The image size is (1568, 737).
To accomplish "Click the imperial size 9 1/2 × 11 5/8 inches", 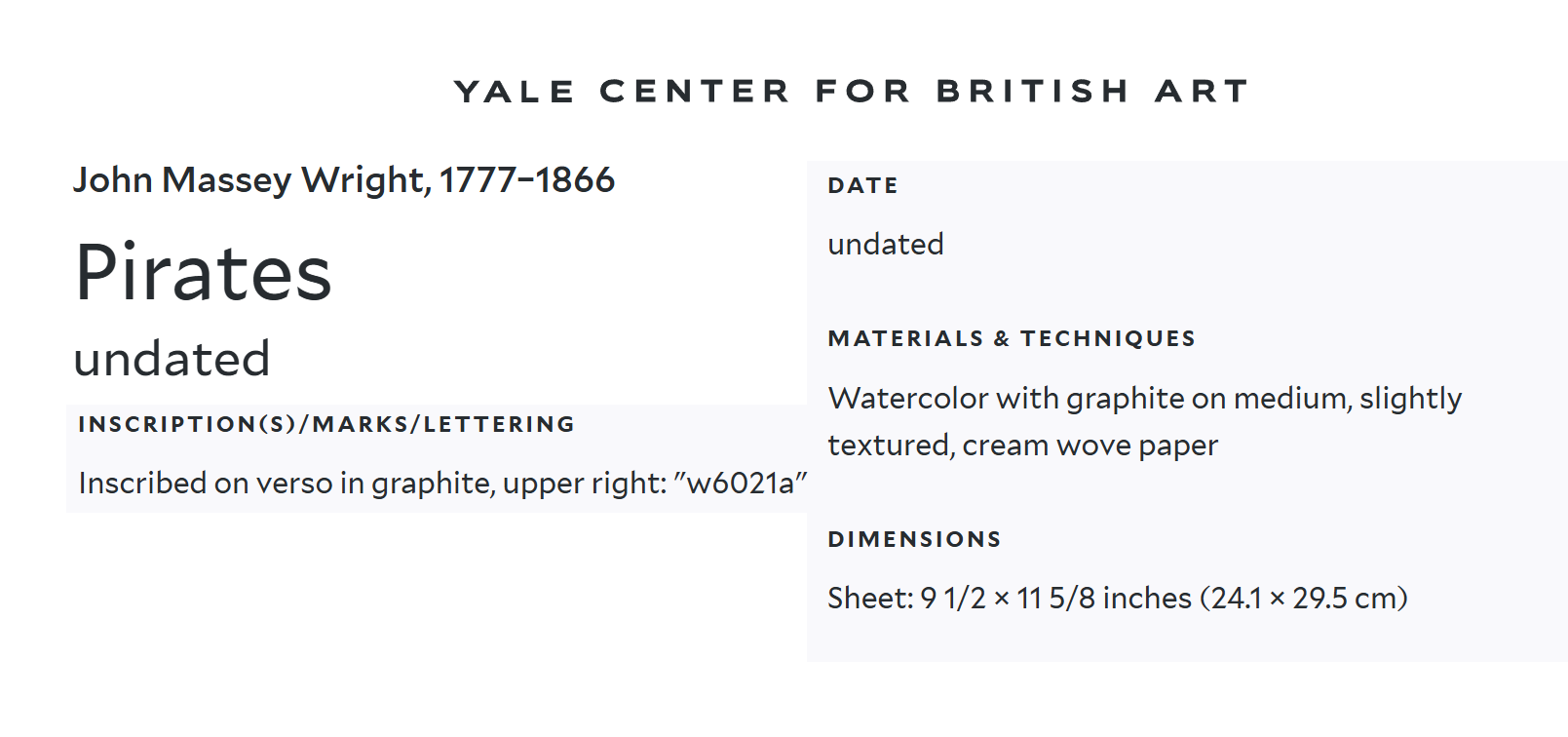I will 1056,599.
